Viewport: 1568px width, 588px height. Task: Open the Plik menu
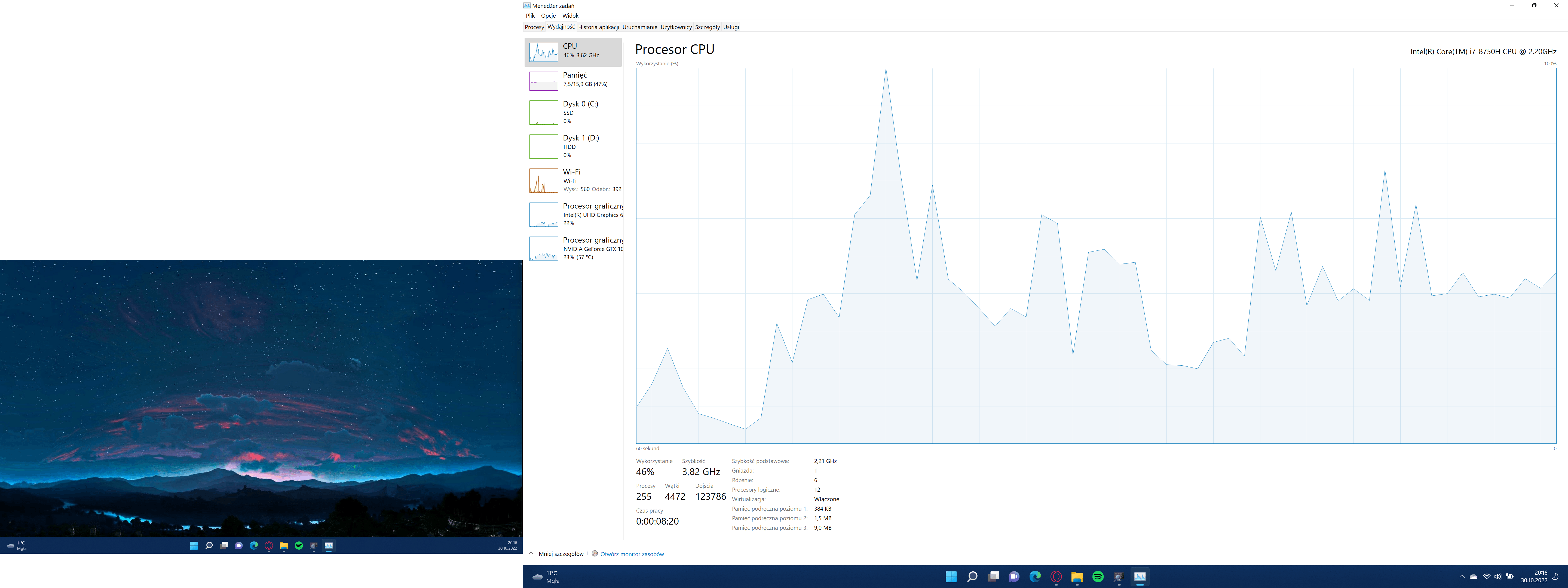pos(530,16)
